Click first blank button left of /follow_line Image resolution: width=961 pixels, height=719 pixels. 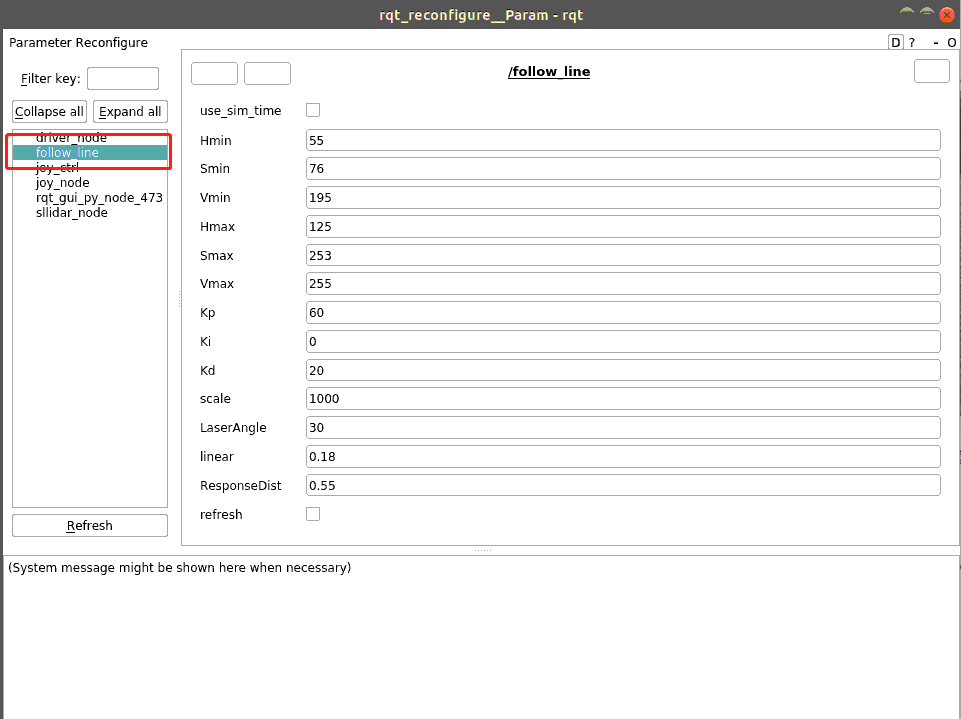pyautogui.click(x=215, y=73)
